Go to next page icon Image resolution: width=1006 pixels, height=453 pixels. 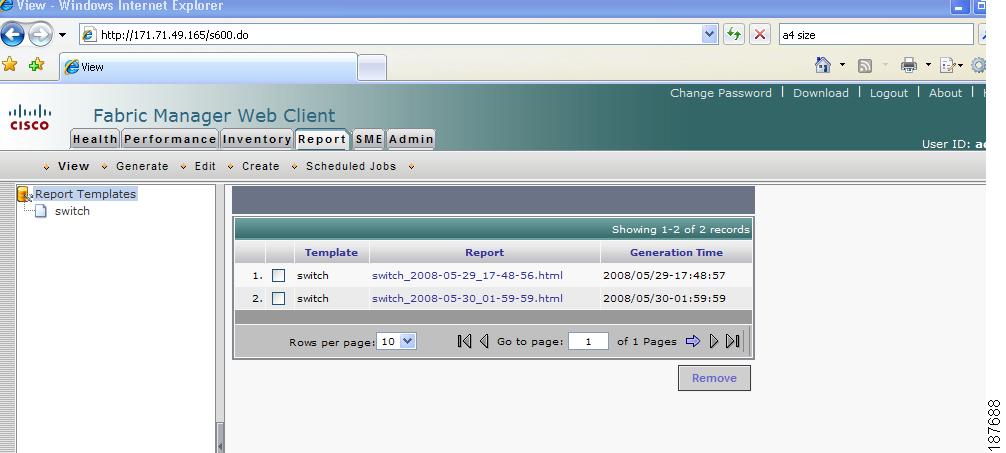[713, 341]
